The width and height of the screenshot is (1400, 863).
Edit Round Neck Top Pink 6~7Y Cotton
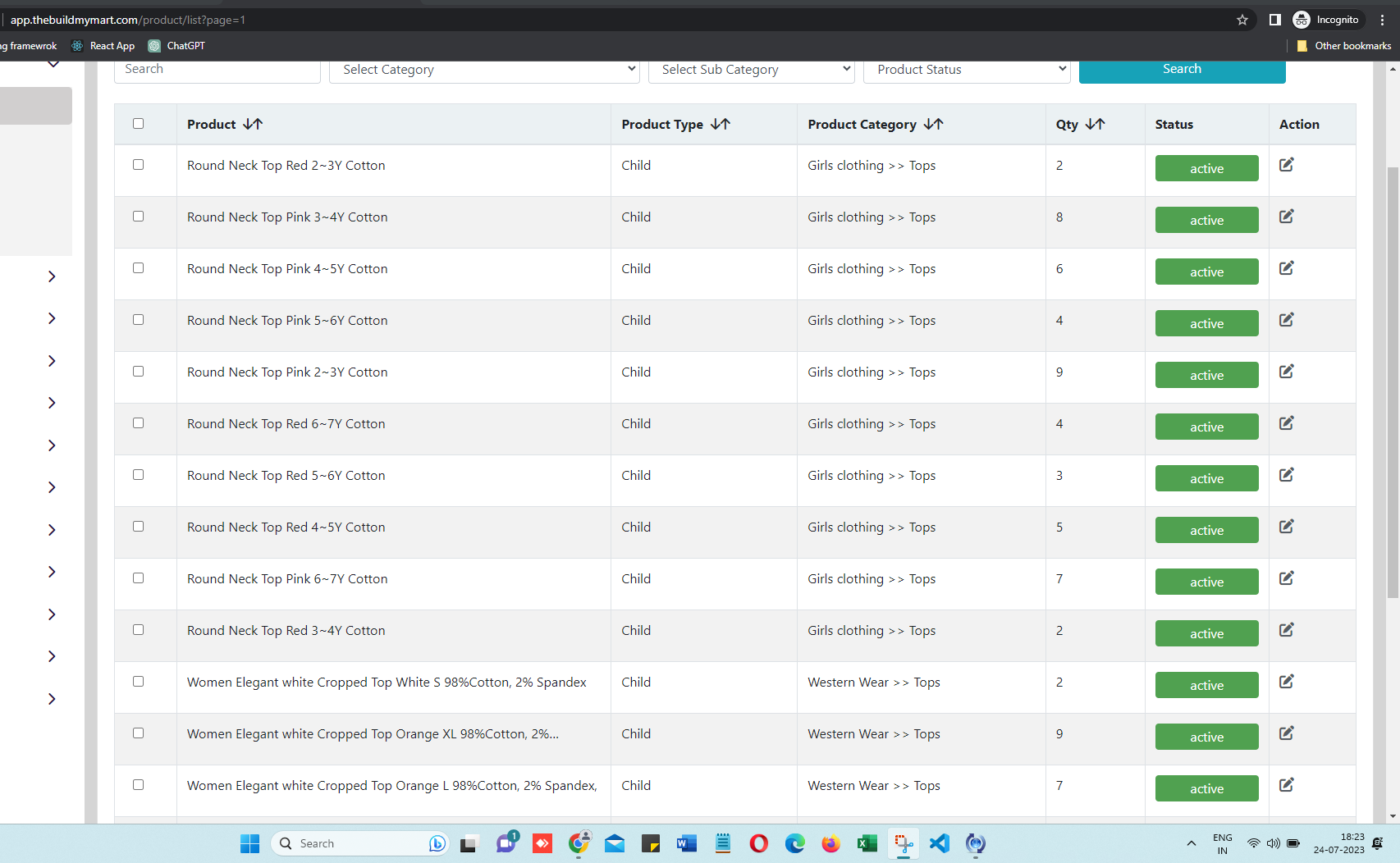(x=1286, y=578)
